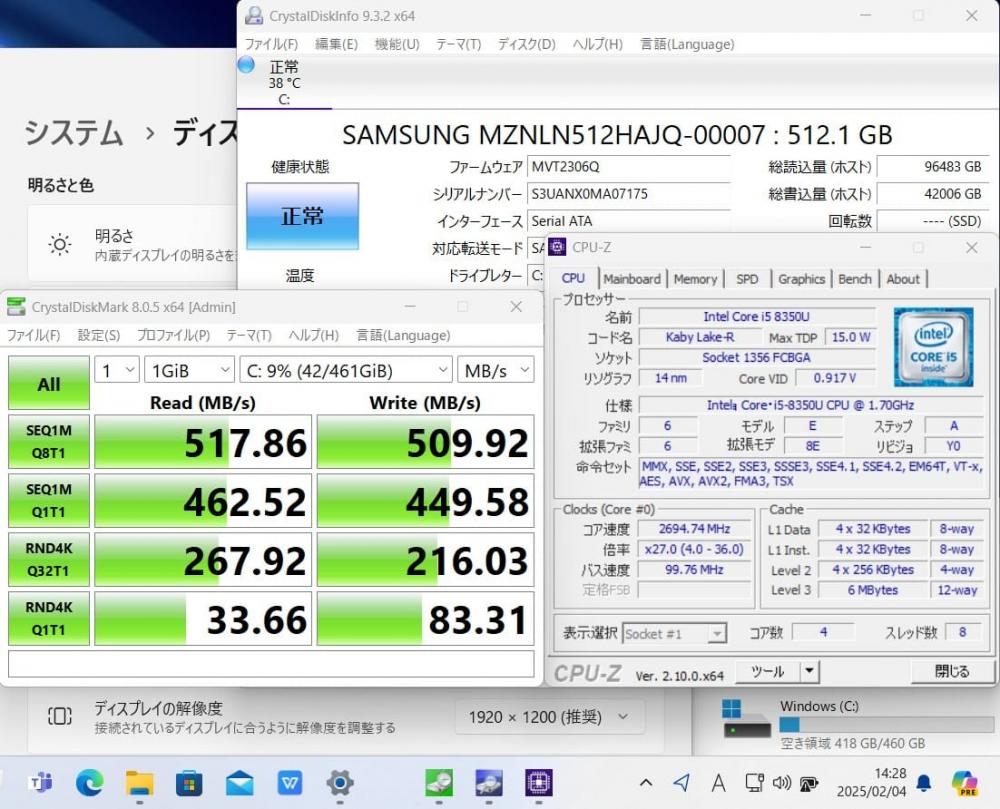Switch to the About tab in CPU-Z

tap(903, 279)
